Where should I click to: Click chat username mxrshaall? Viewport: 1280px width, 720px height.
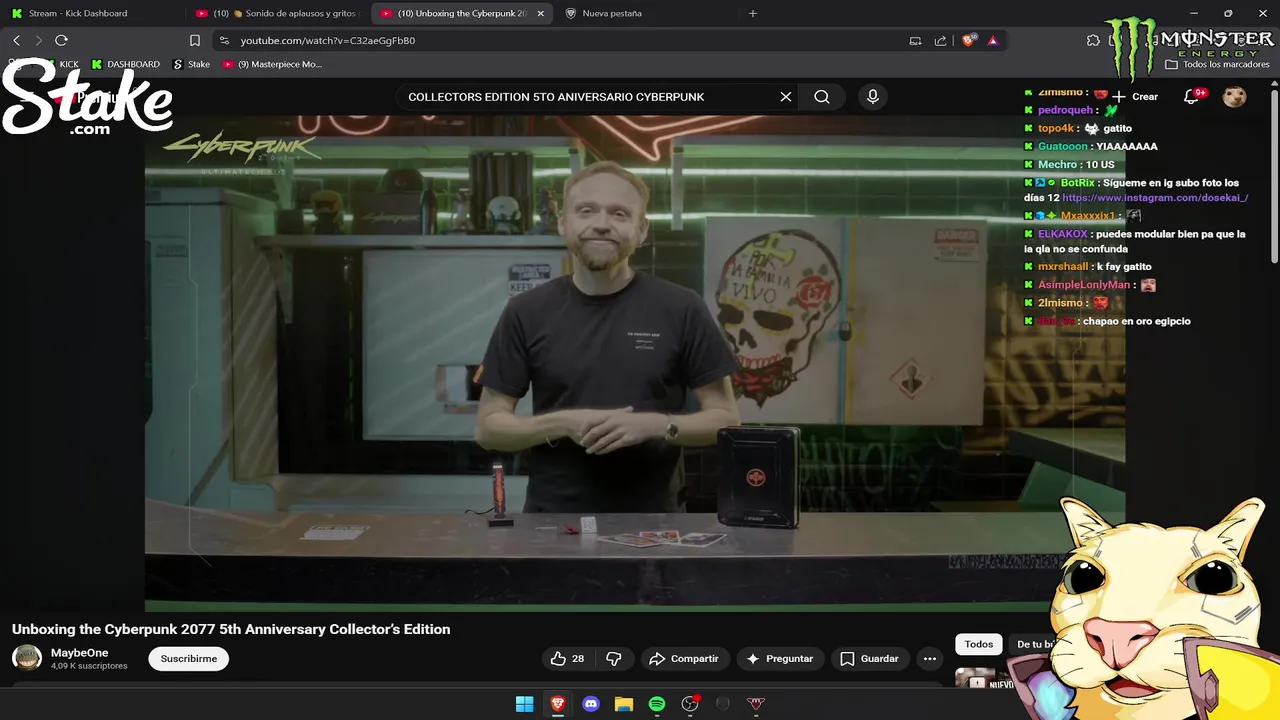(x=1063, y=267)
